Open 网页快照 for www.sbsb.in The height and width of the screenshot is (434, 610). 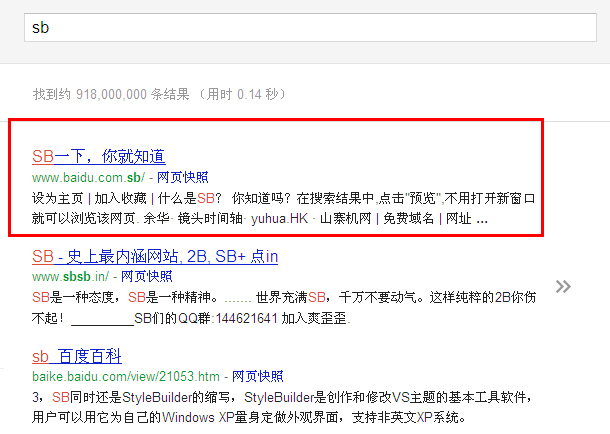[x=146, y=276]
